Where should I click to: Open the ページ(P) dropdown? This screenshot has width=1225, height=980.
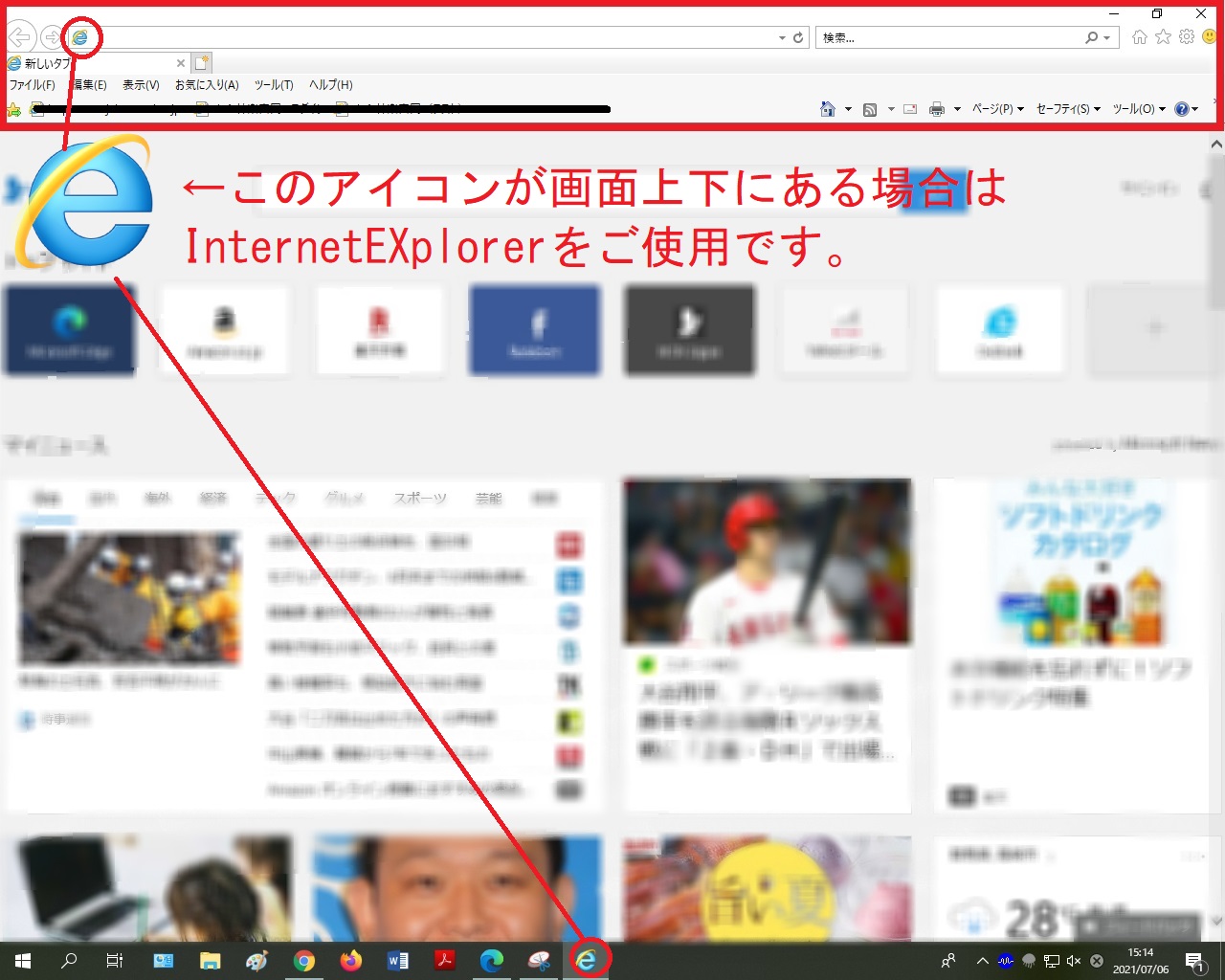(x=998, y=109)
